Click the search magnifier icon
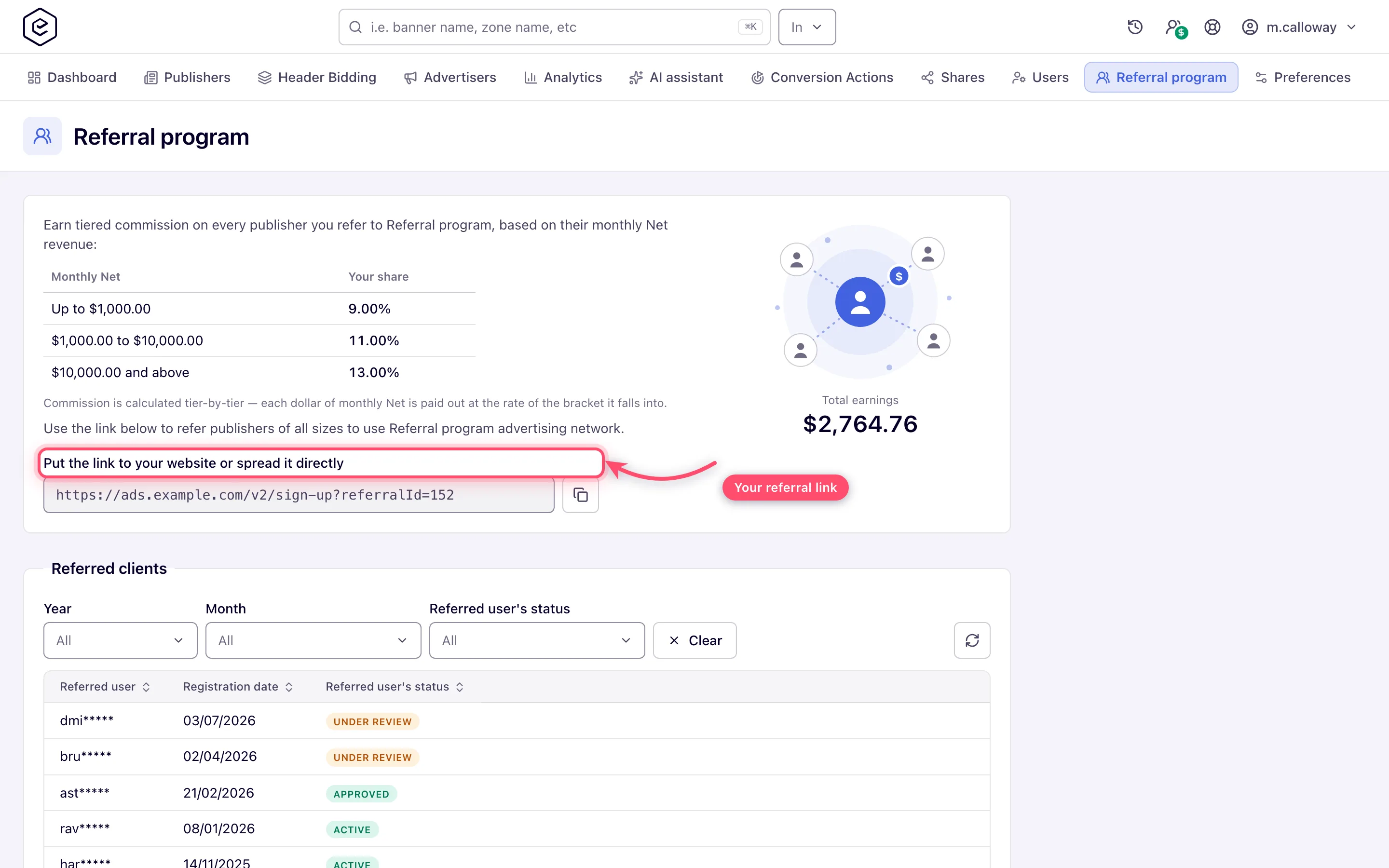Viewport: 1389px width, 868px height. click(x=355, y=27)
